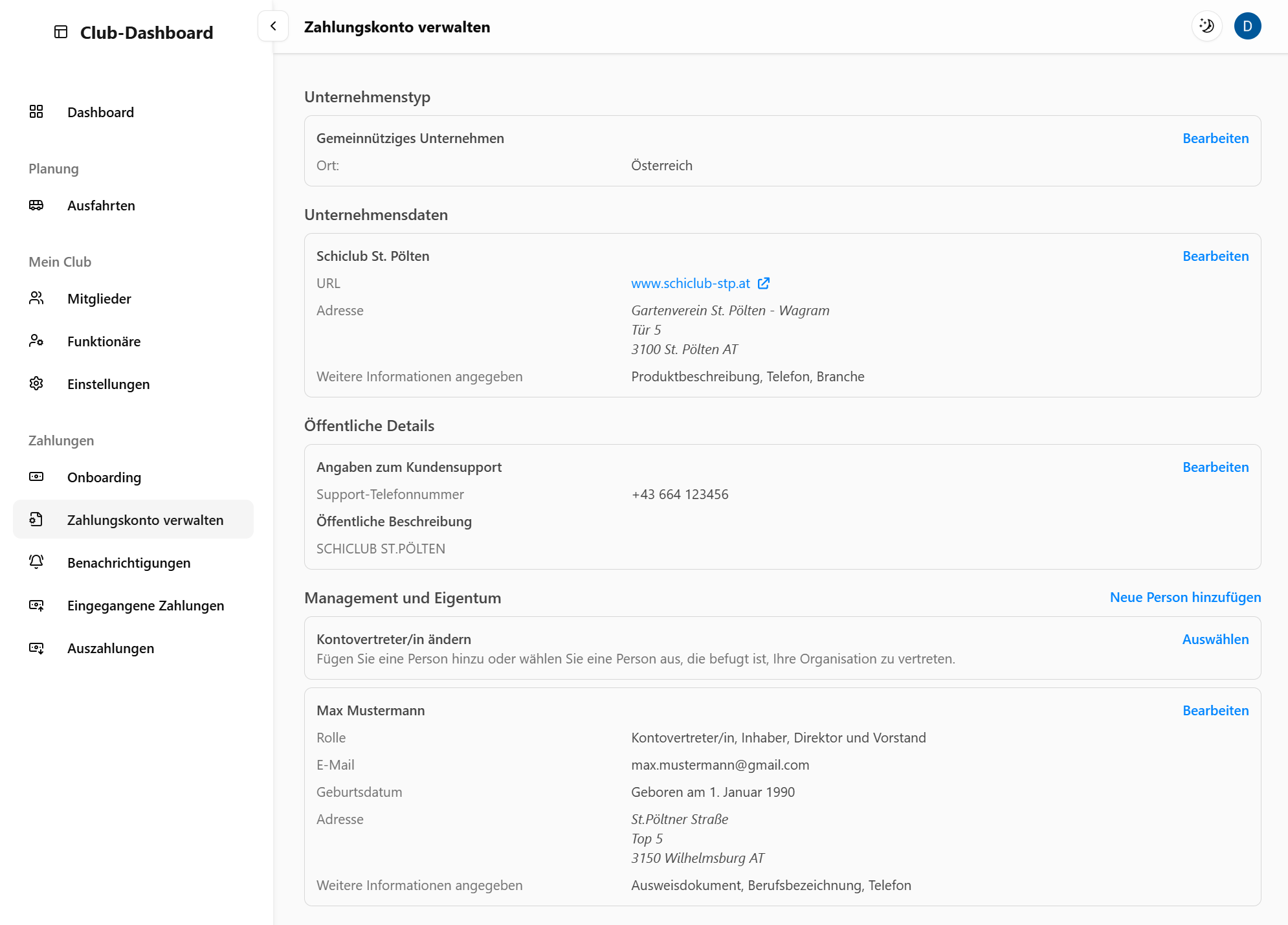Open the www.schiclub-stp.at link
This screenshot has width=1288, height=925.
tap(691, 284)
